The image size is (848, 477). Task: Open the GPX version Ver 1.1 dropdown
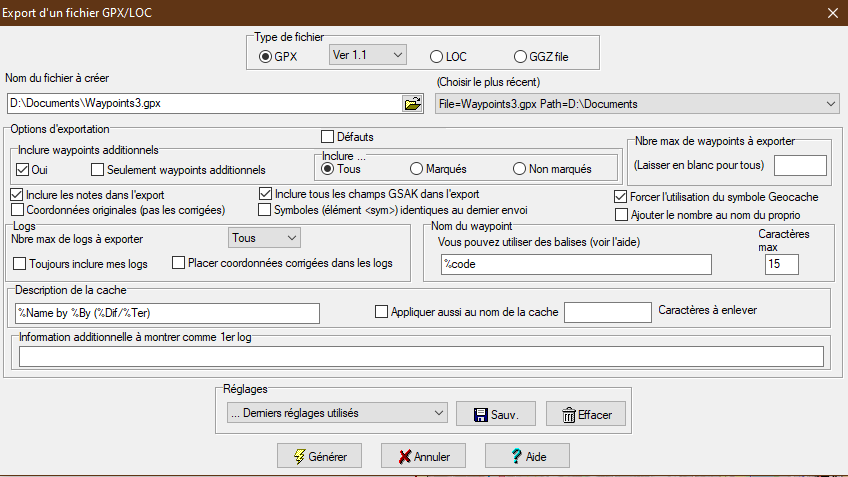point(366,54)
